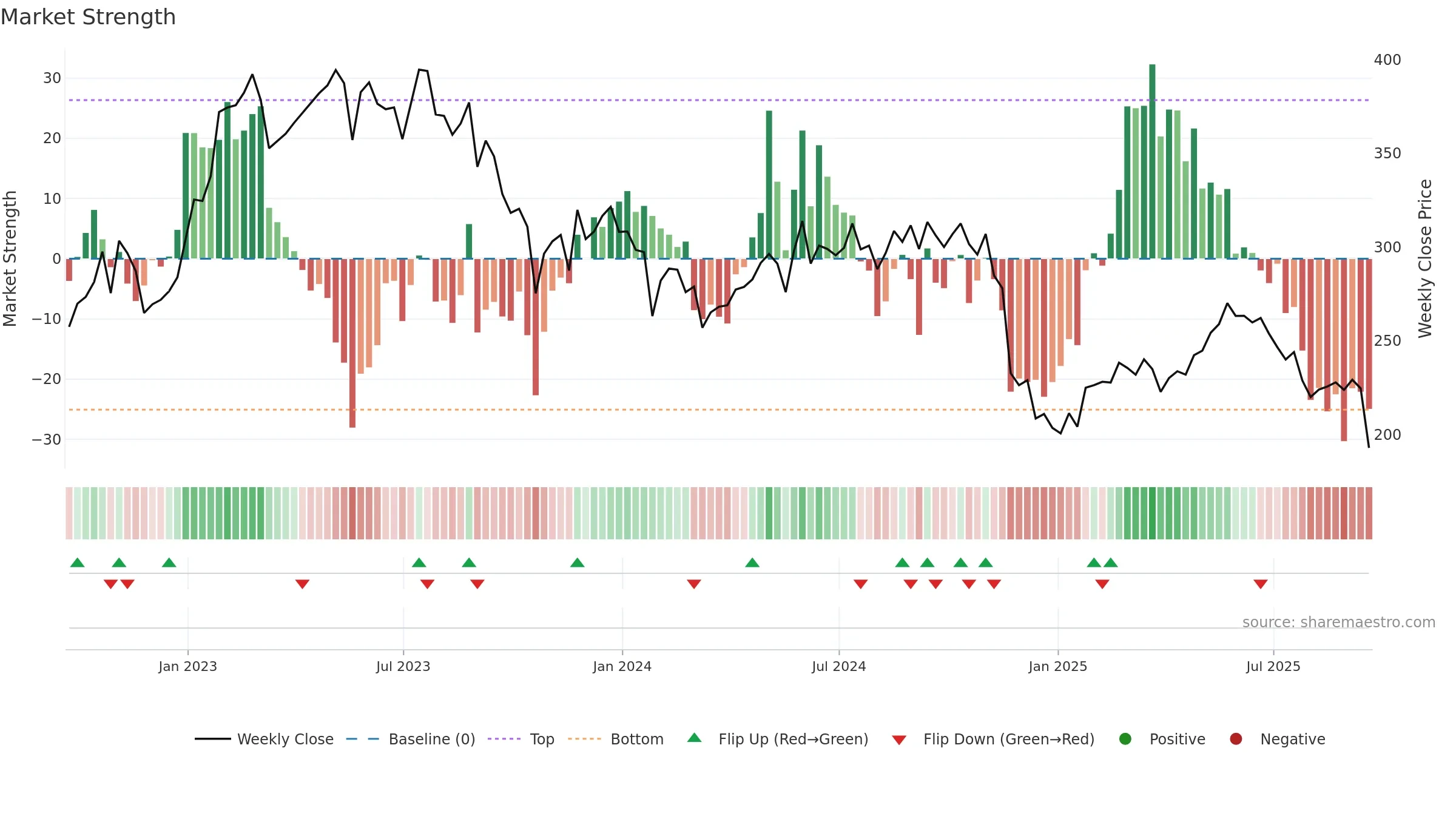Click the green Positive circle in legend
1456x819 pixels.
point(1125,739)
